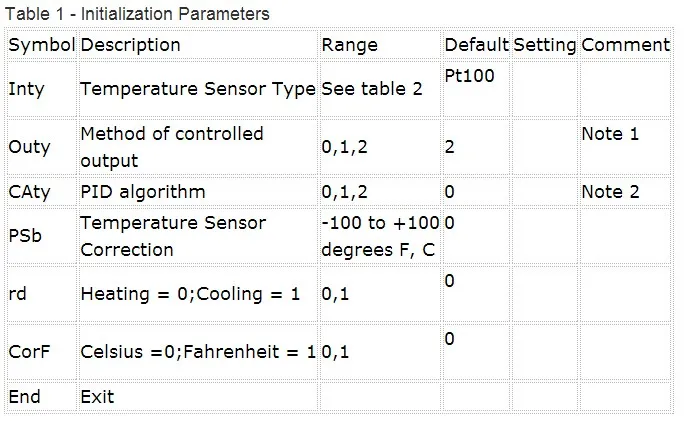This screenshot has width=688, height=421.
Task: Click the "See table 2" range text
Action: [372, 89]
